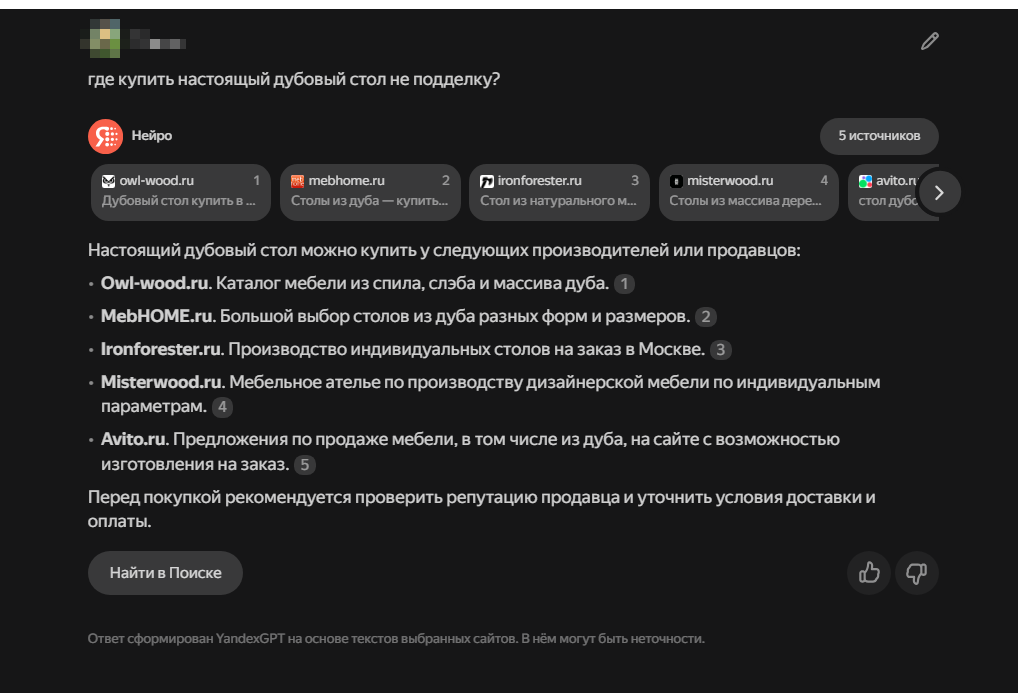Click the pencil edit question icon
This screenshot has width=1018, height=693.
930,41
